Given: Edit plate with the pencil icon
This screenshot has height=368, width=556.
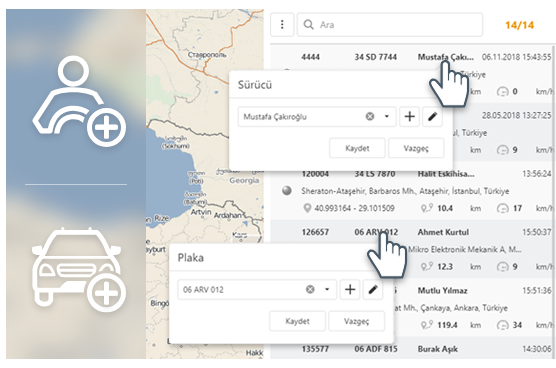Looking at the screenshot, I should tap(373, 290).
